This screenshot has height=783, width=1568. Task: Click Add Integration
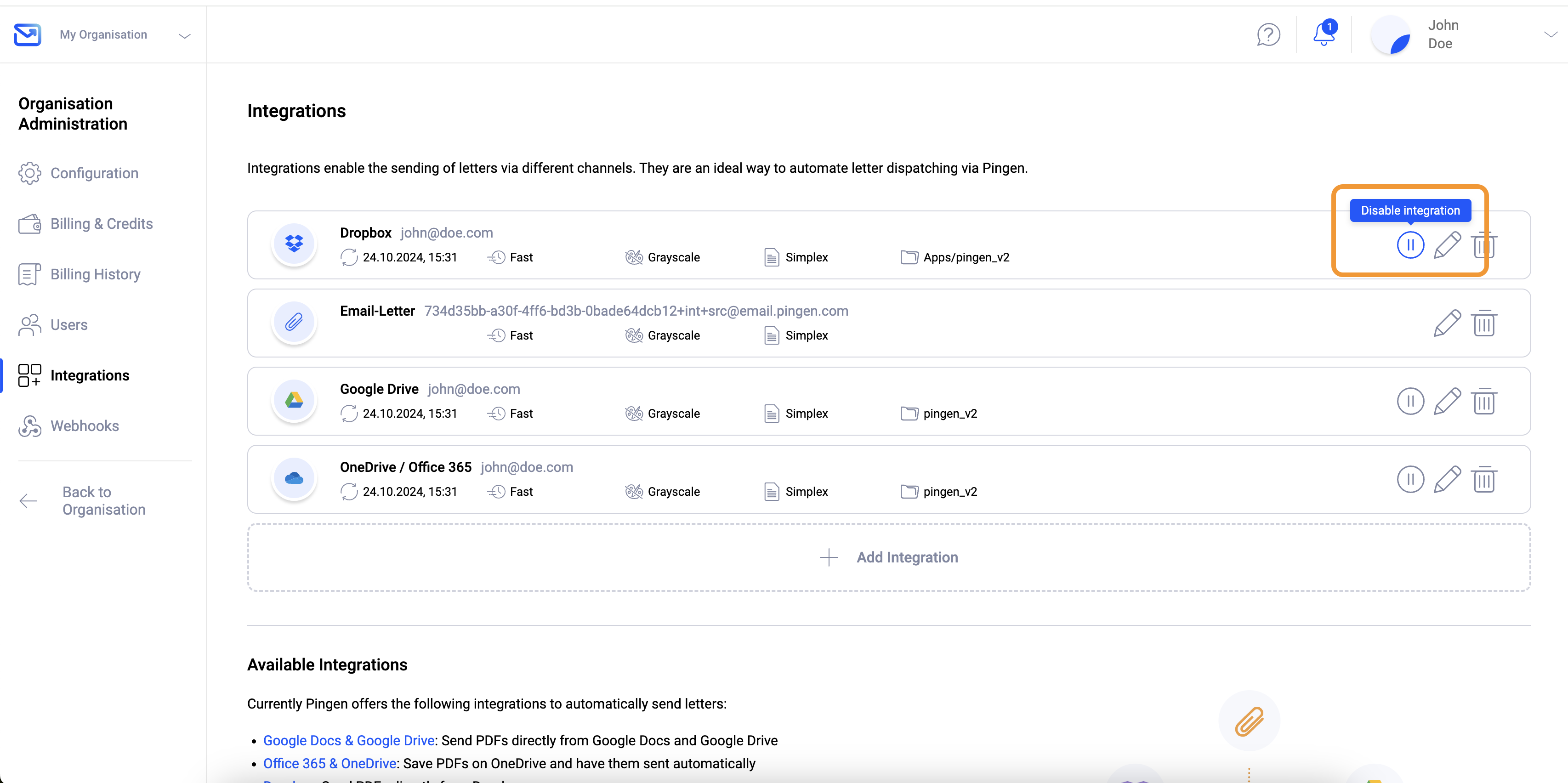point(889,557)
